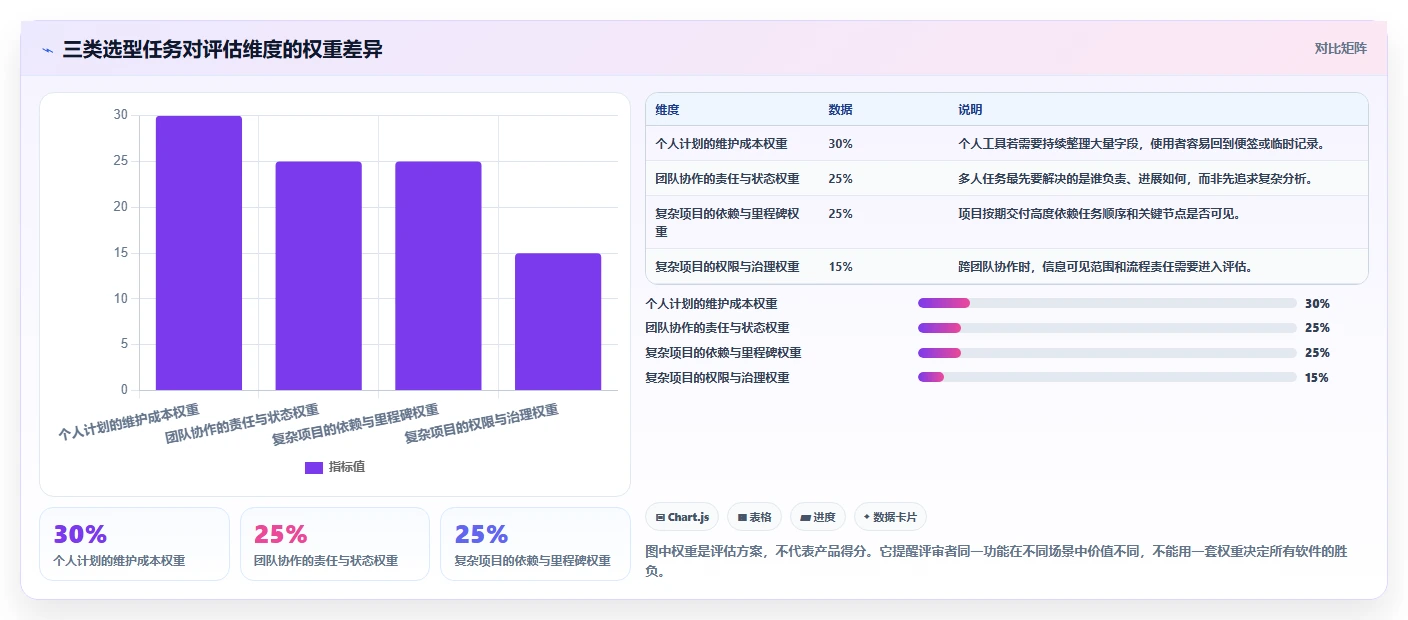The width and height of the screenshot is (1408, 620).
Task: Click the description starting 跨团队协作时
Action: coord(1105,267)
